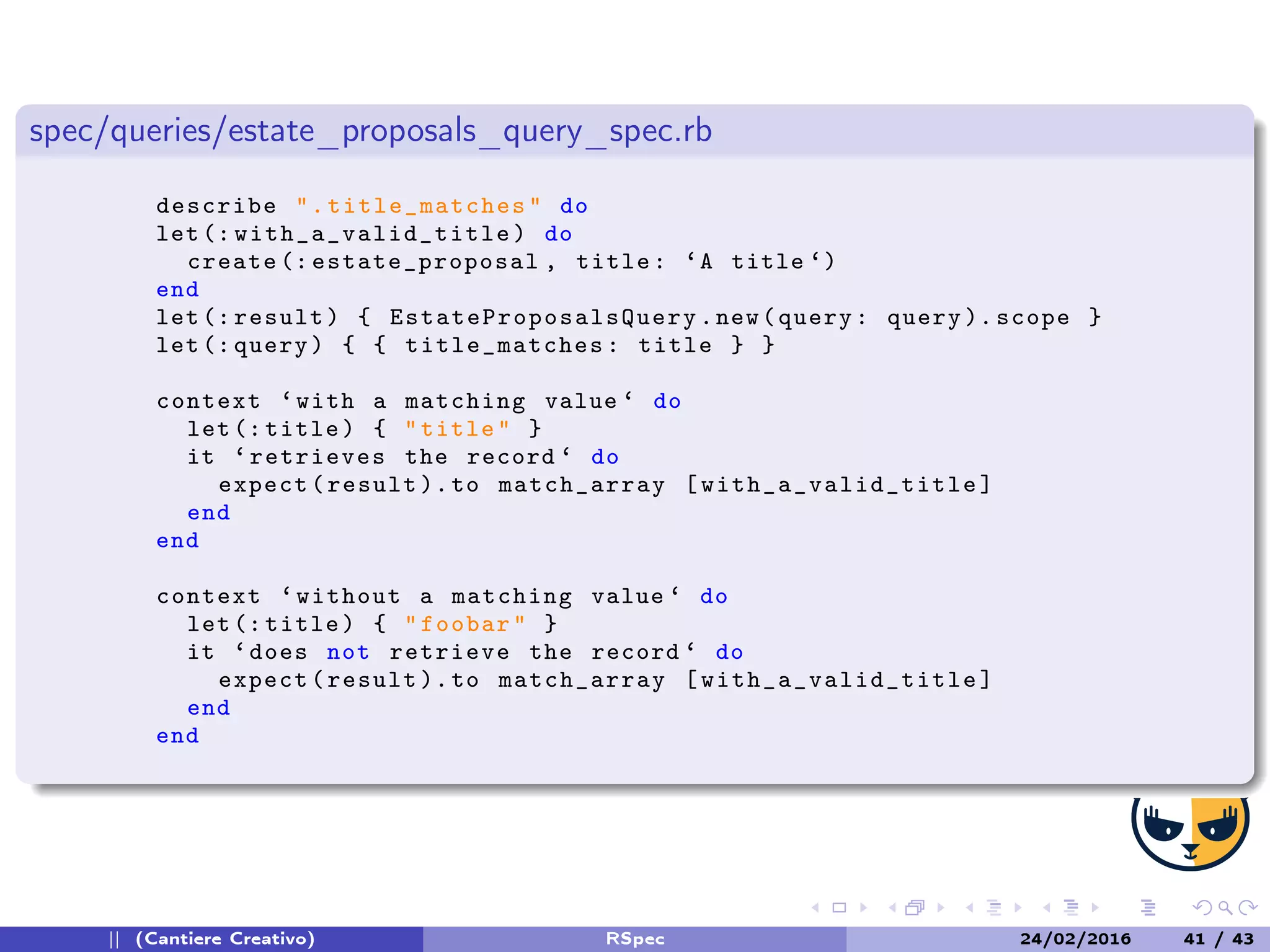Click the stacked frames navigation icon
The height and width of the screenshot is (952, 1270).
(x=915, y=907)
